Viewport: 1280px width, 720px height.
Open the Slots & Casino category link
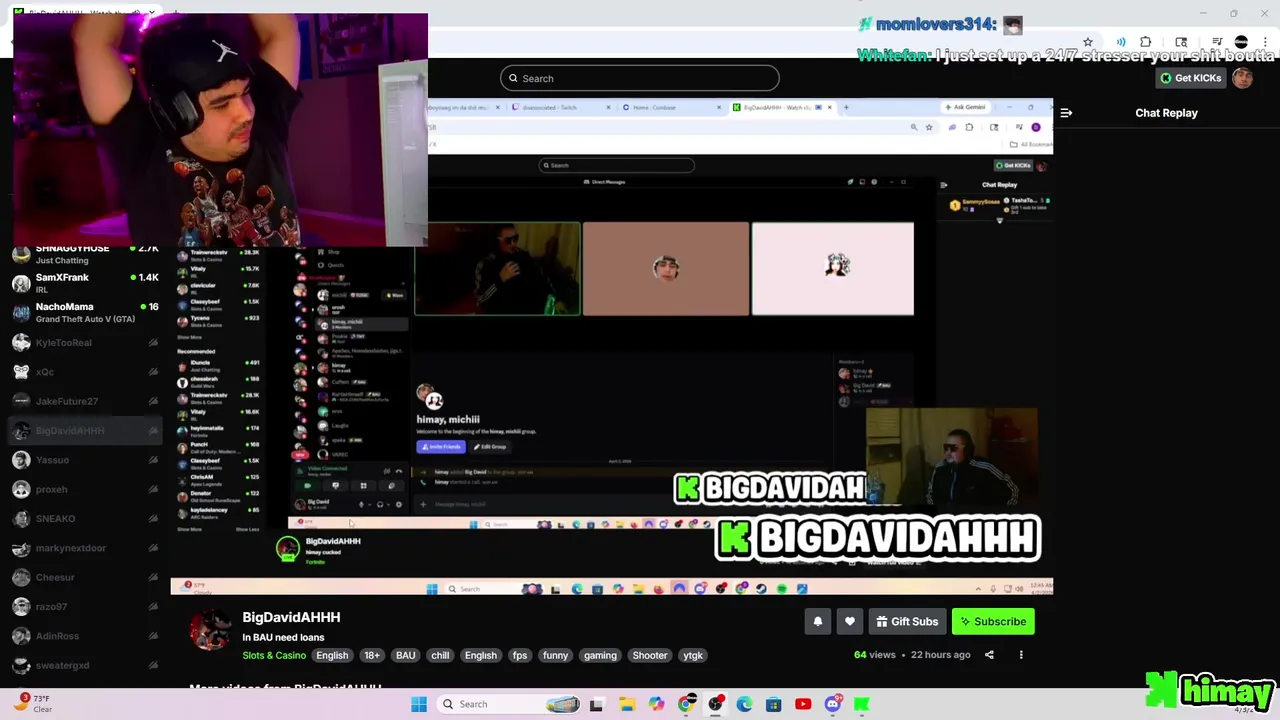(274, 656)
